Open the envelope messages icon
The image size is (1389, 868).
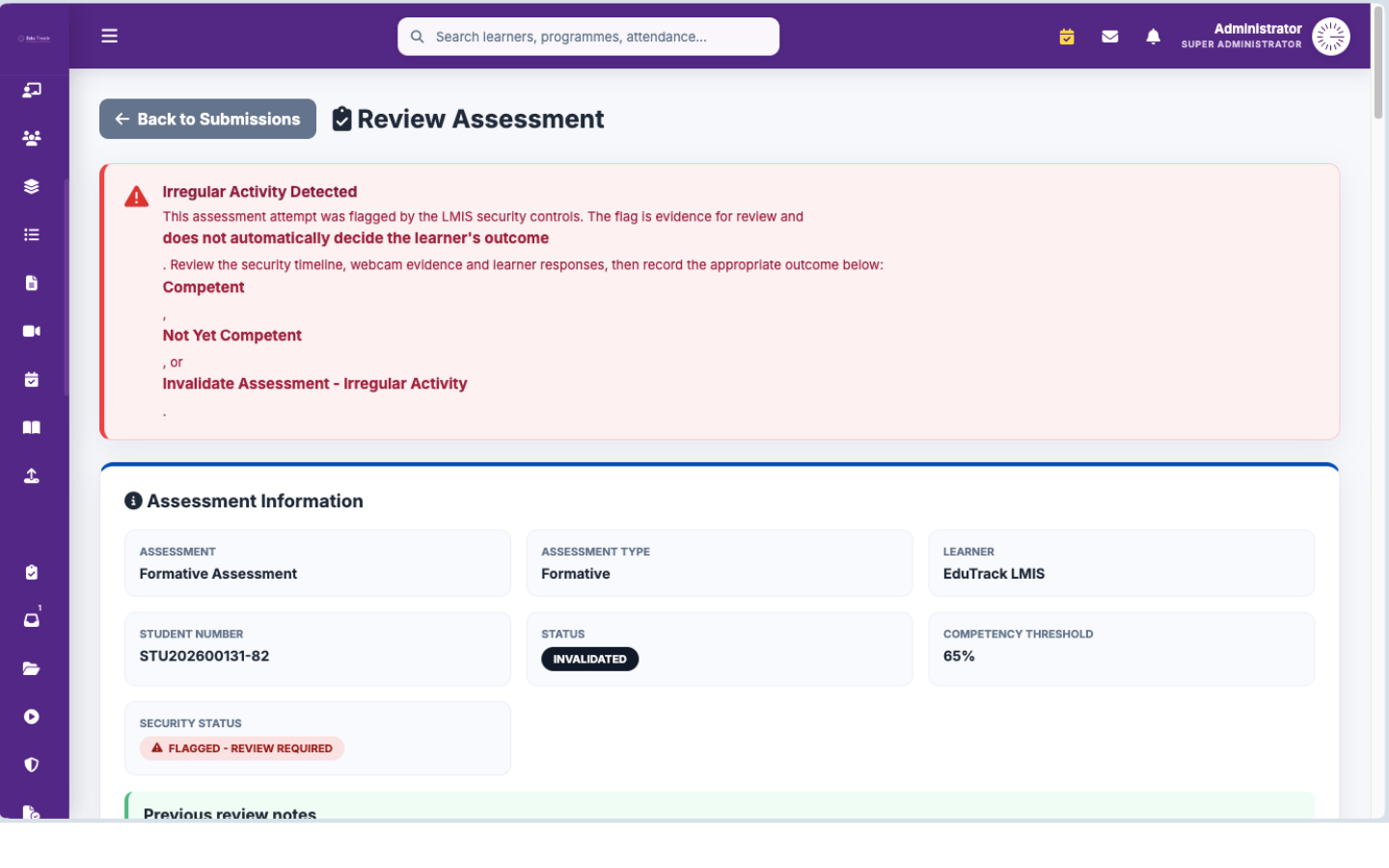[1110, 37]
